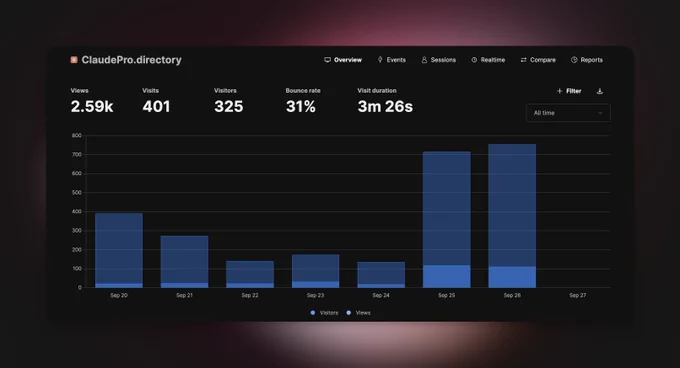Select the Views 2.59k metric

(92, 101)
